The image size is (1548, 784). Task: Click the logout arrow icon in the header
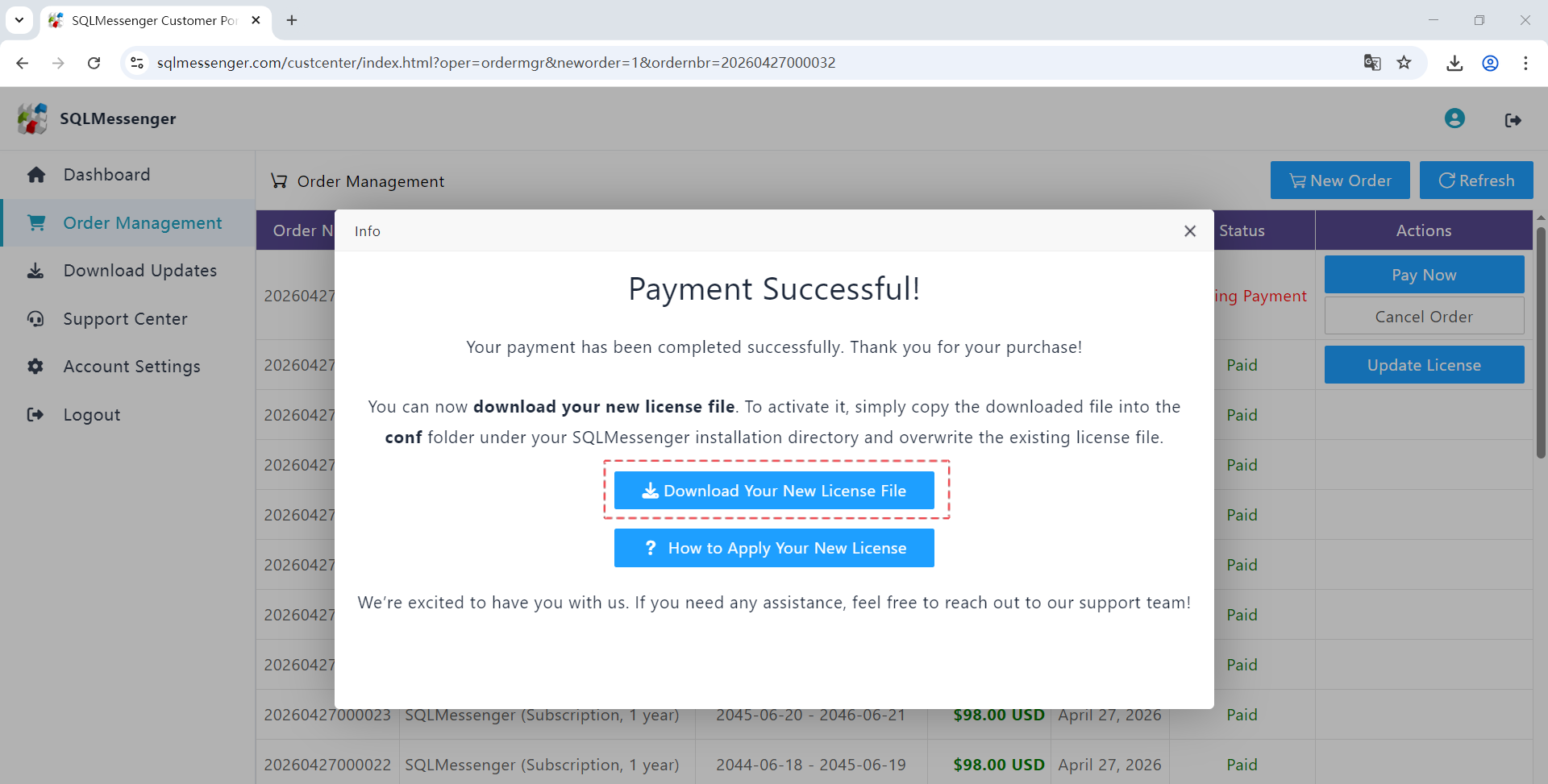click(x=1513, y=119)
